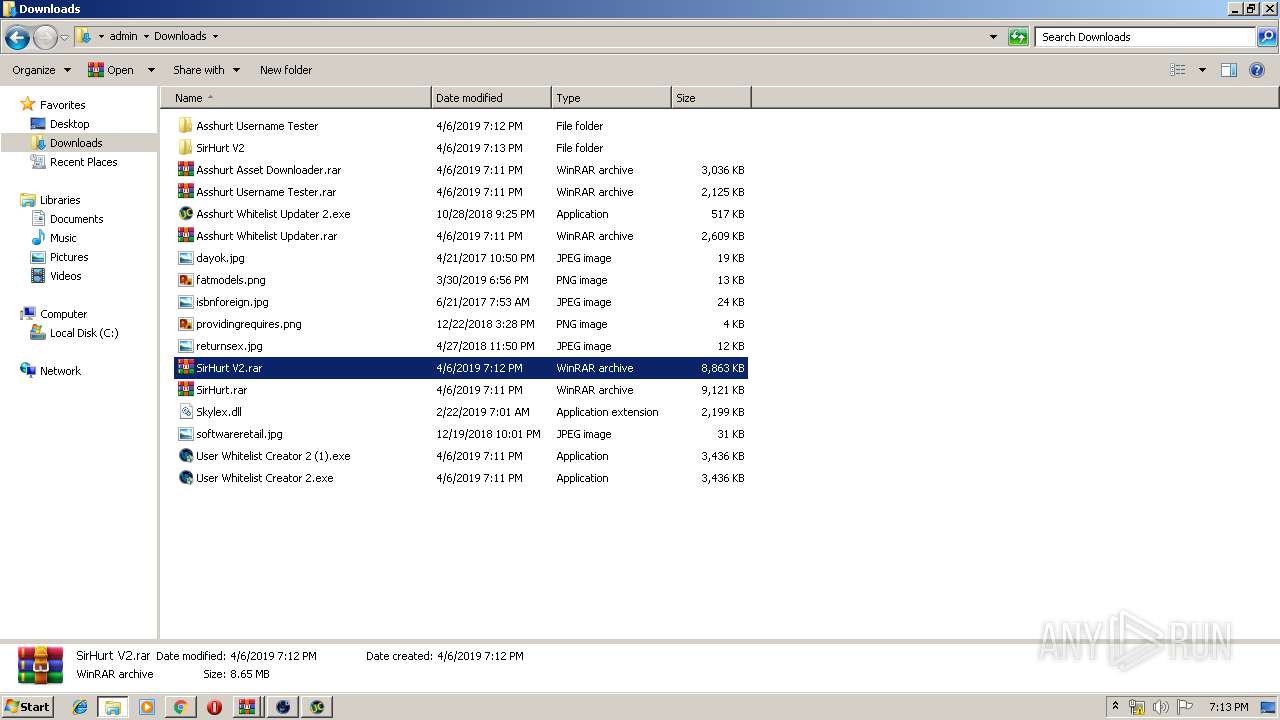Screen dimensions: 1280x720
Task: Open the Pictures library
Action: (x=69, y=257)
